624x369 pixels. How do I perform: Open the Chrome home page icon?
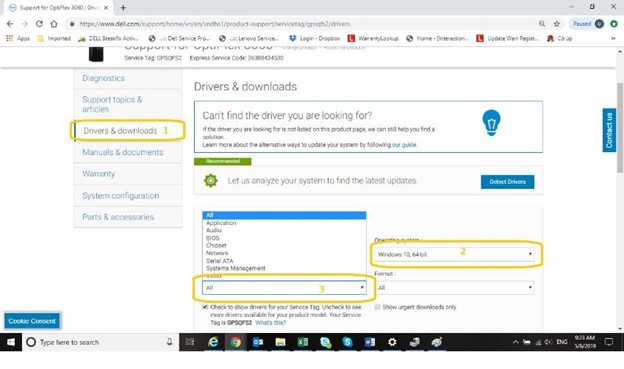pos(54,24)
